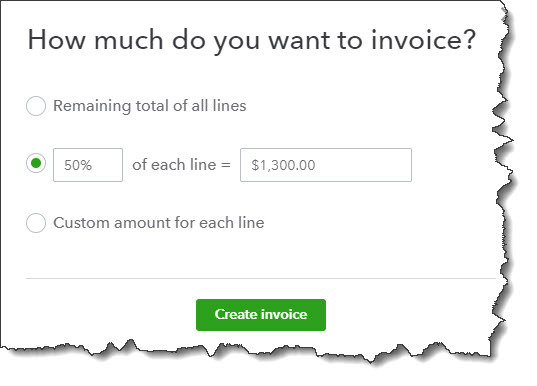The width and height of the screenshot is (537, 386).
Task: Select the percent of each line radio button
Action: [x=36, y=163]
